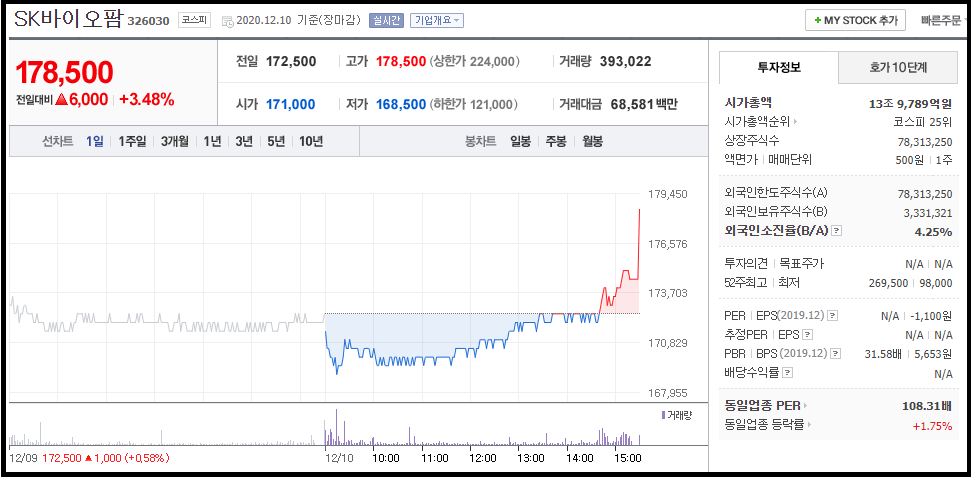The image size is (971, 477).
Task: Click the current price 178,500 headline
Action: (x=64, y=72)
